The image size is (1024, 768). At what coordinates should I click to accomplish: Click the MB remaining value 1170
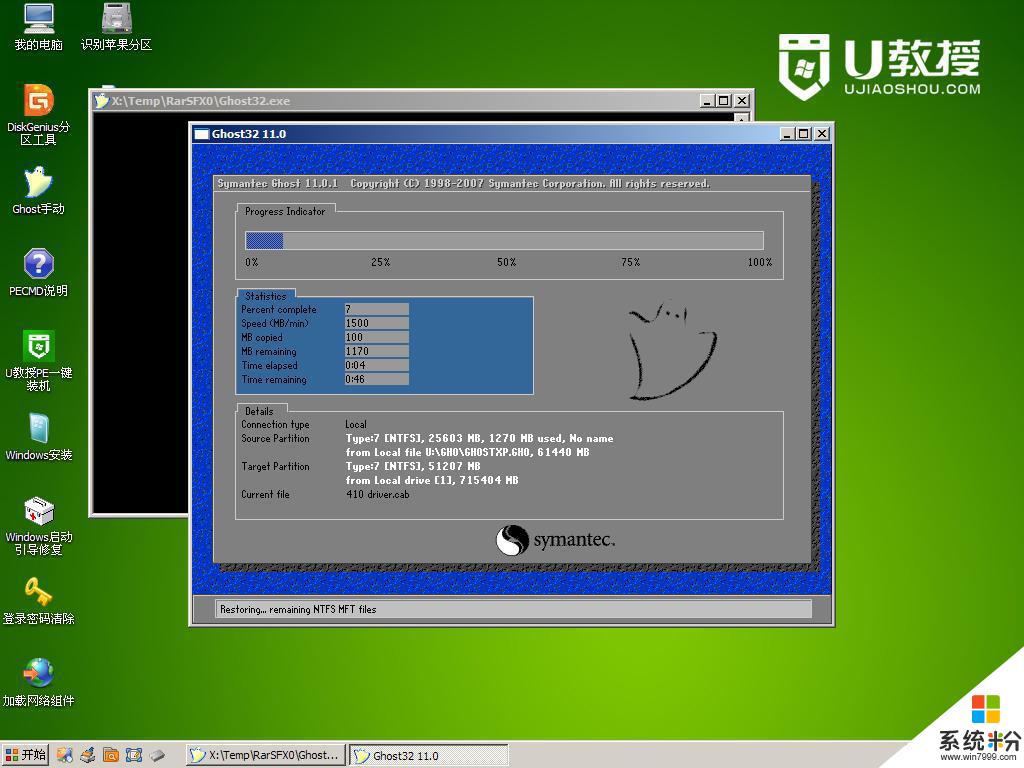coord(377,351)
